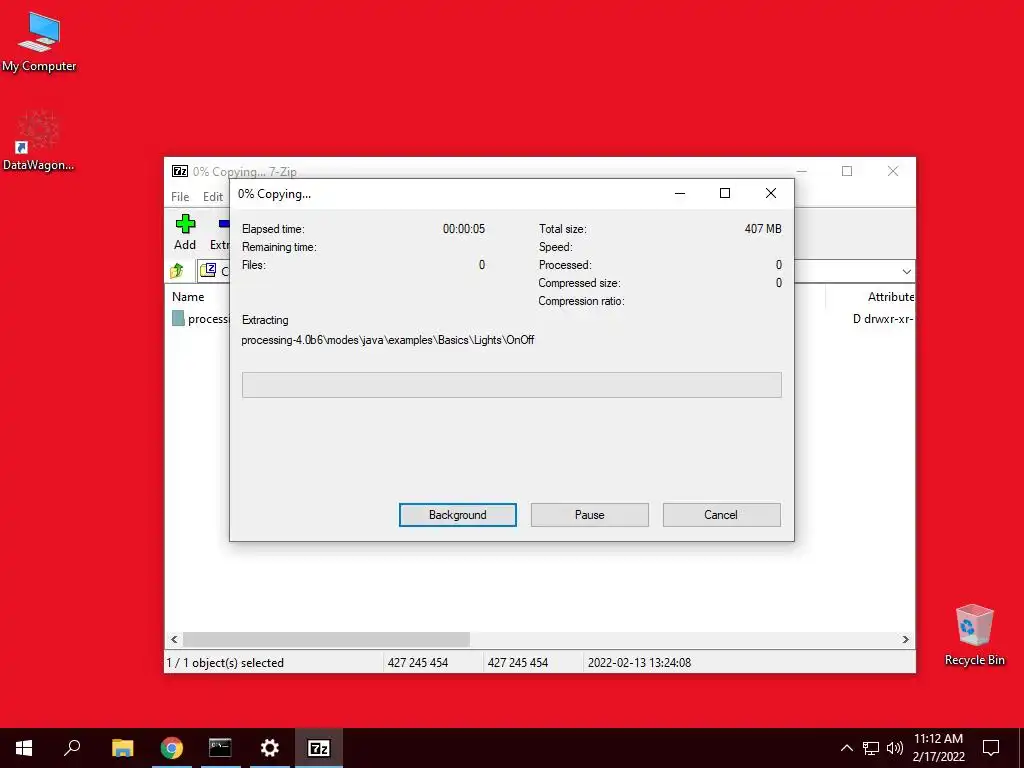Click the scroll right arrow in 7-Zip
Screen dimensions: 1024x768
coord(905,639)
